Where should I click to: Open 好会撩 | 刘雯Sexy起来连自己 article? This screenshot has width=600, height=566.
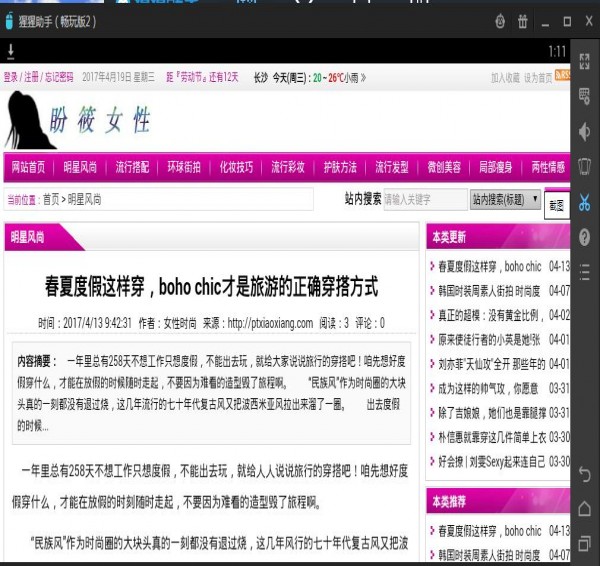click(492, 462)
